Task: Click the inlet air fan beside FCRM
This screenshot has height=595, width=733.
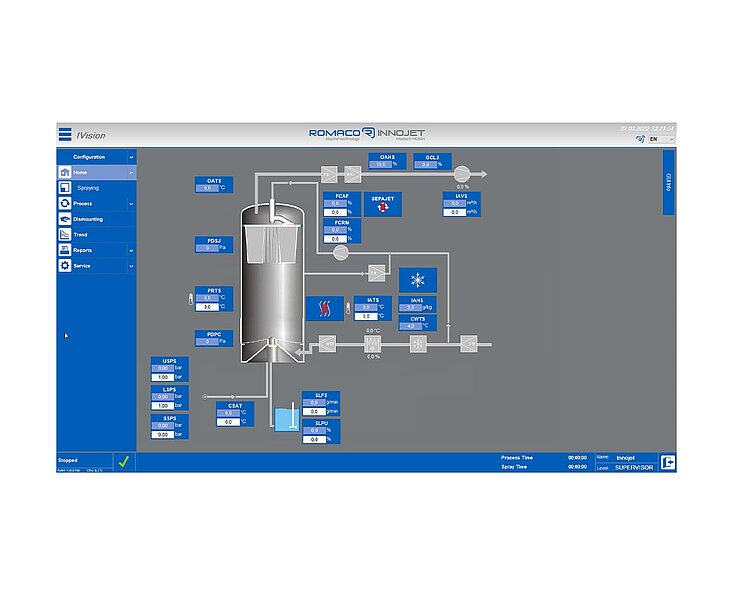Action: 340,253
